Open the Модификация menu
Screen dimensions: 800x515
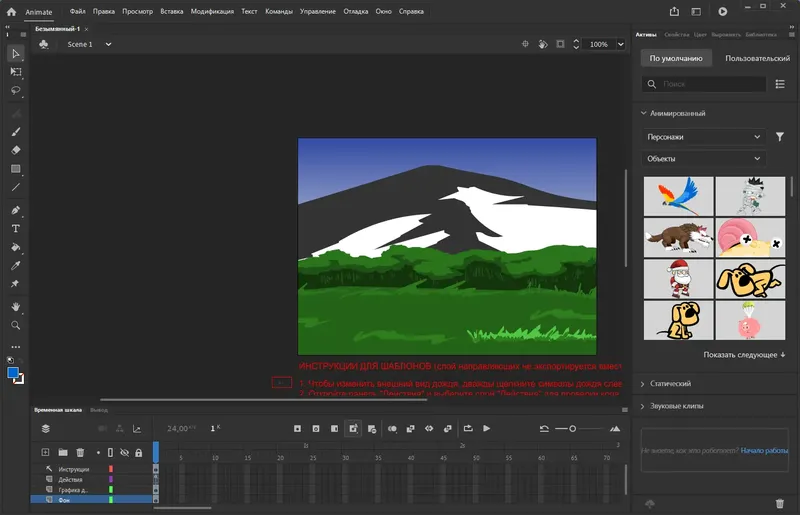click(x=212, y=11)
